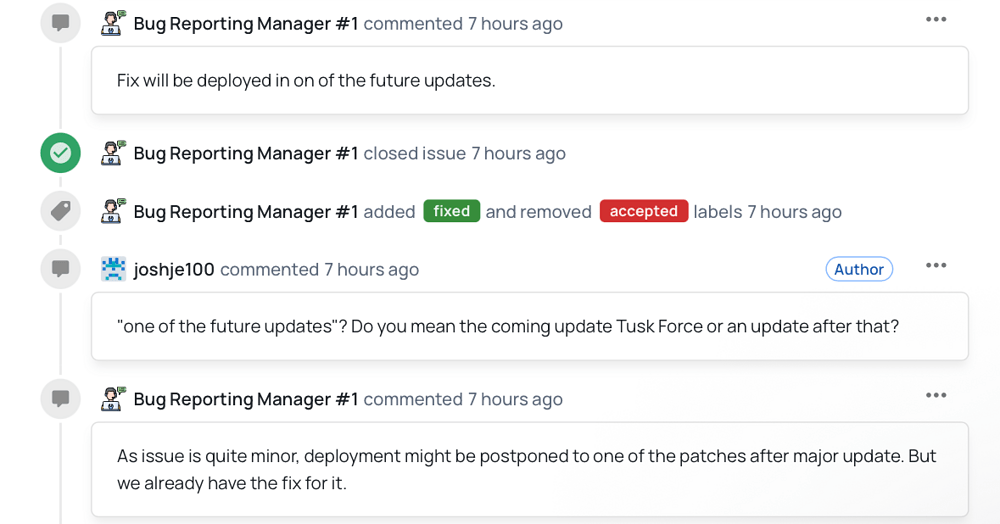Select the red accepted label
This screenshot has width=1000, height=524.
[643, 211]
